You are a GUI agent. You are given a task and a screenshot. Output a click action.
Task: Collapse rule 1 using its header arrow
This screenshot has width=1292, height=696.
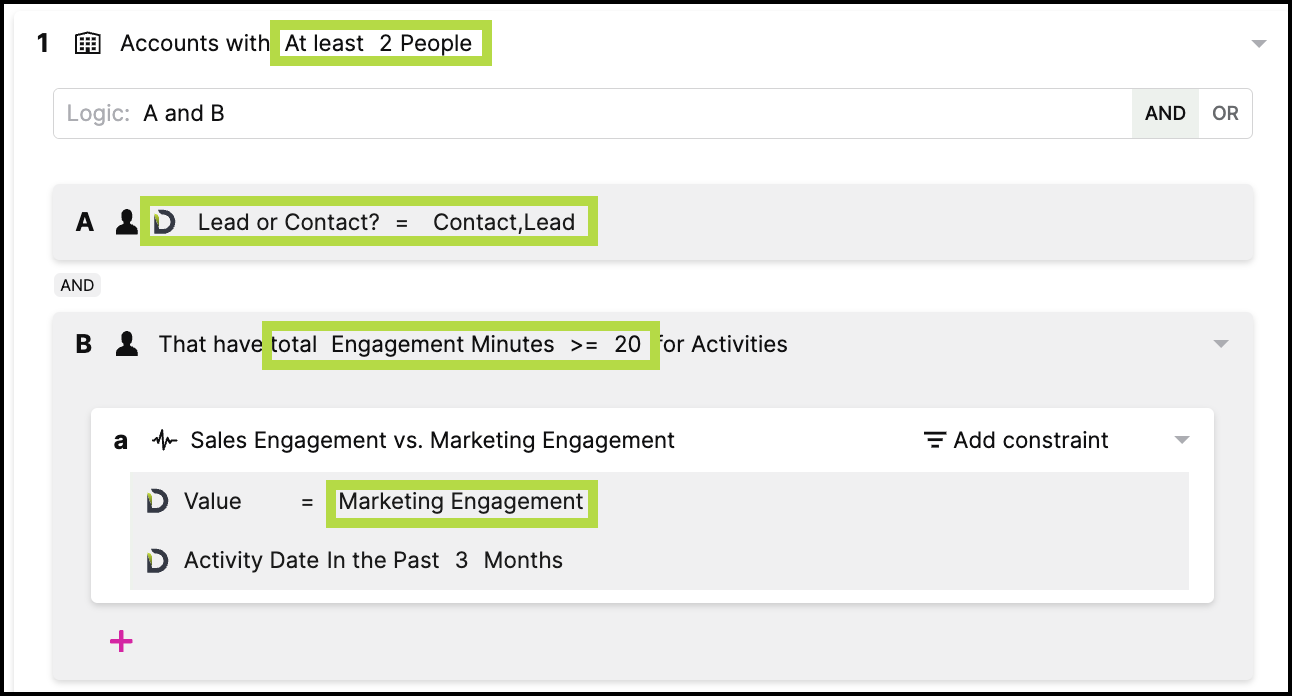pyautogui.click(x=1259, y=44)
